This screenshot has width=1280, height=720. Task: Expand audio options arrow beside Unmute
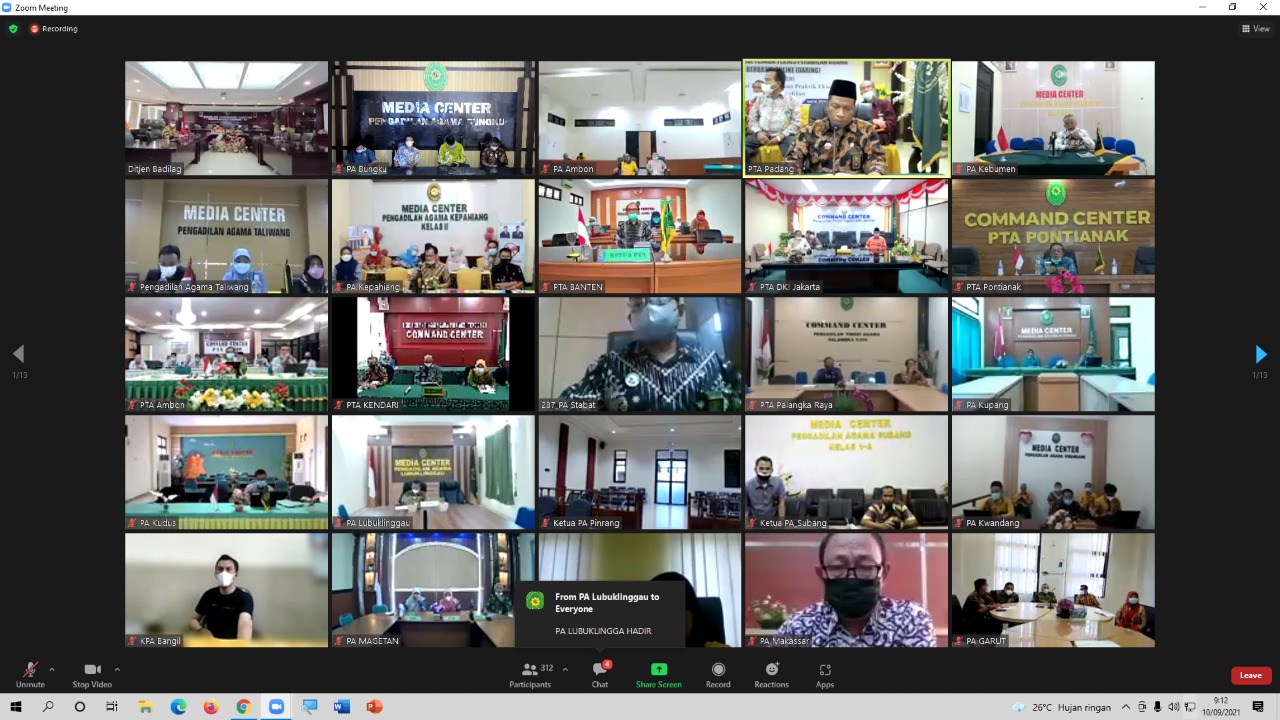52,669
